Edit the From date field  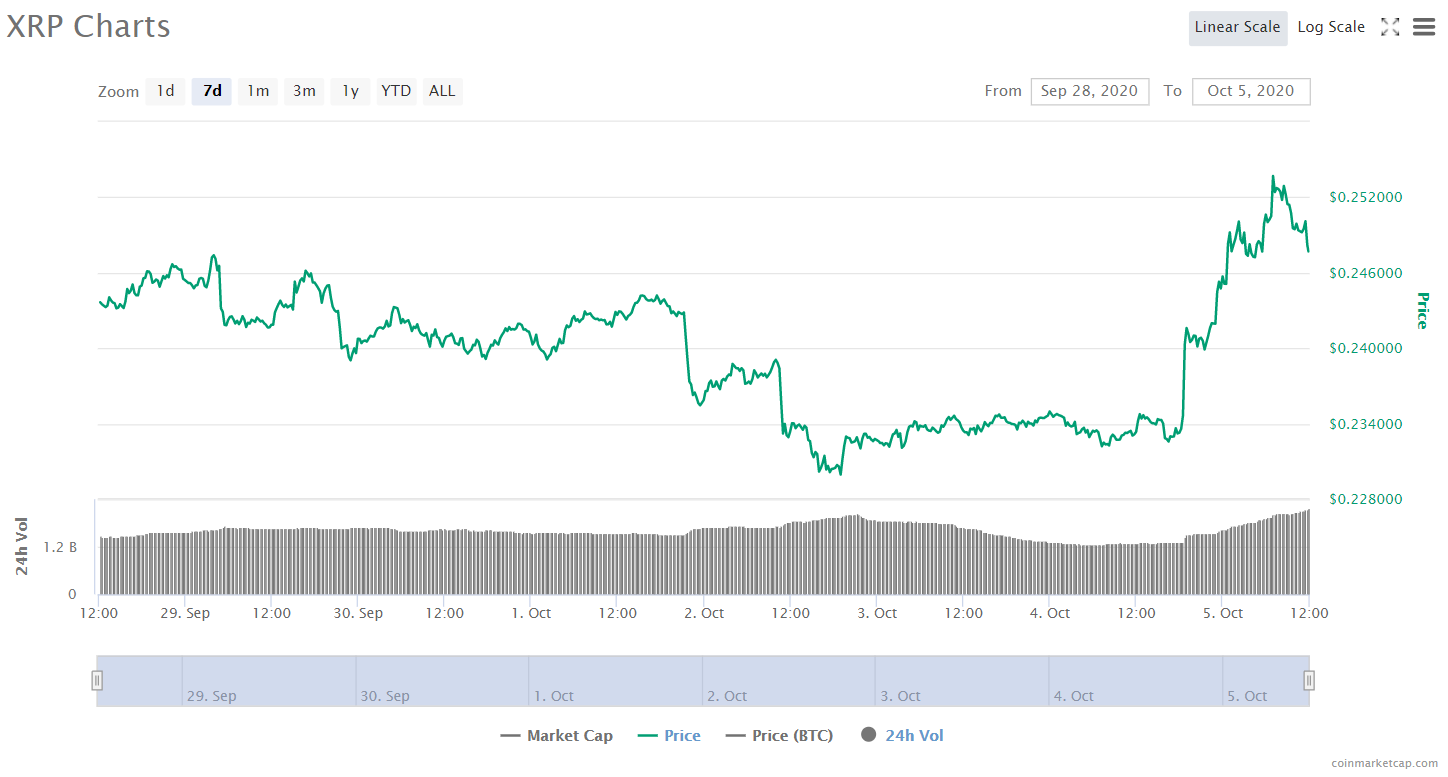[1090, 91]
